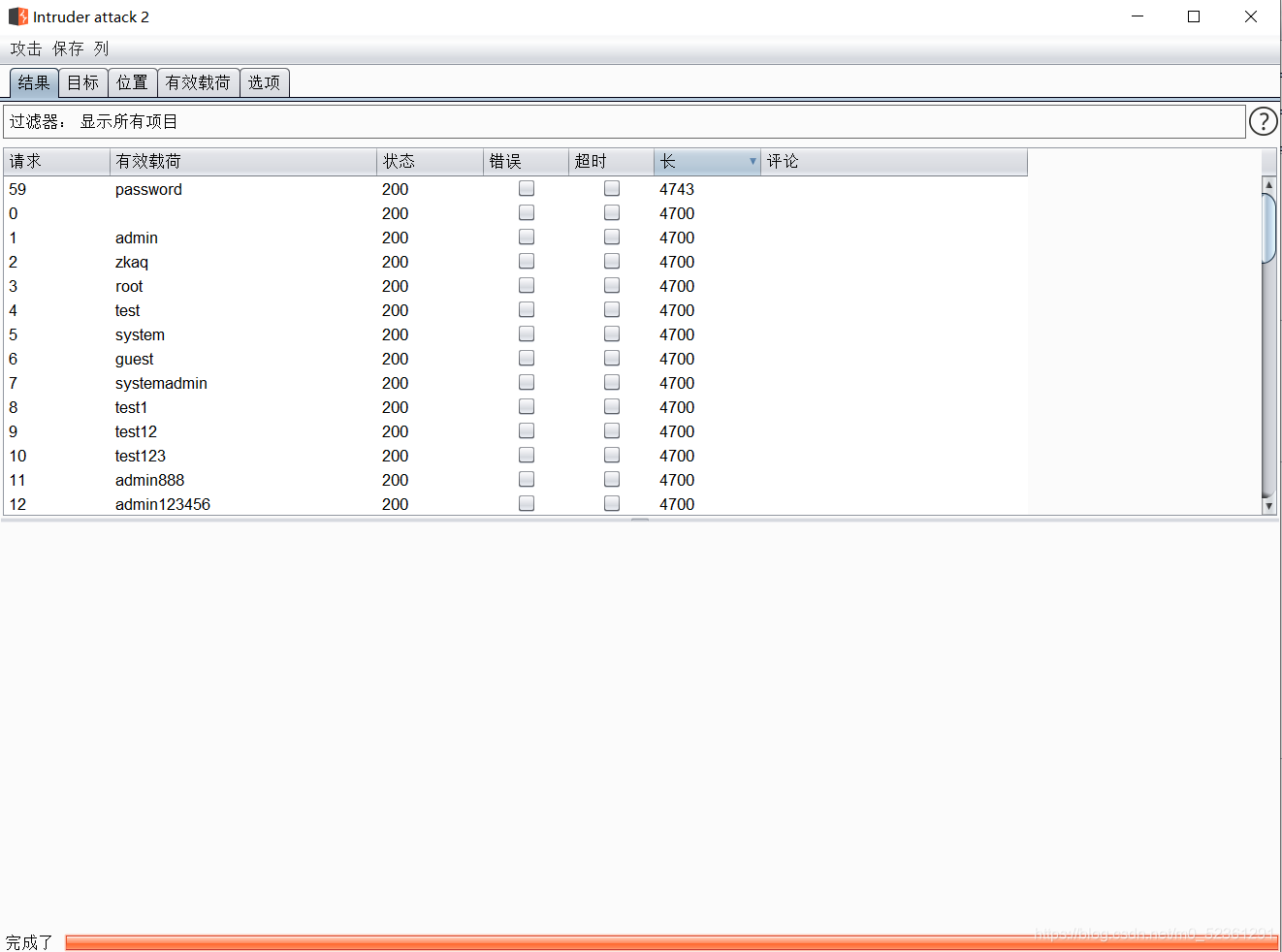Sort by the 评论 column header
Viewport: 1282px width, 952px height.
894,161
